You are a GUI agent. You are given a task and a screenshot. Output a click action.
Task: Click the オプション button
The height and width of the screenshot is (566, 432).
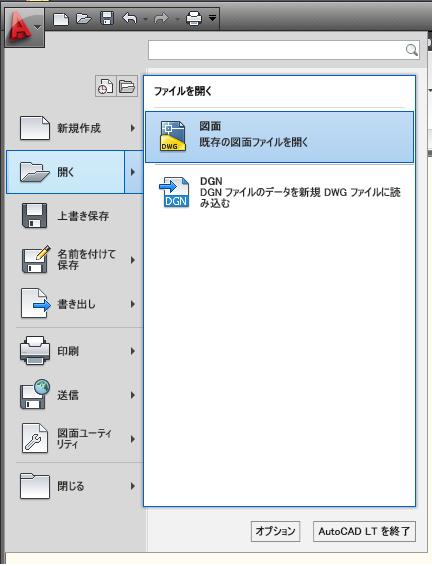pyautogui.click(x=275, y=531)
